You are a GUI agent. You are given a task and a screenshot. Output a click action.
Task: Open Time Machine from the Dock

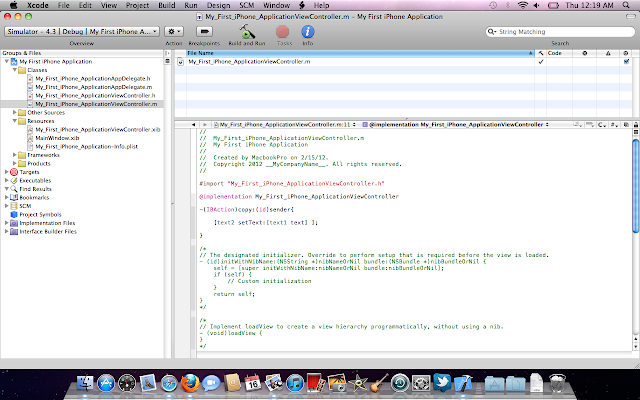(400, 383)
